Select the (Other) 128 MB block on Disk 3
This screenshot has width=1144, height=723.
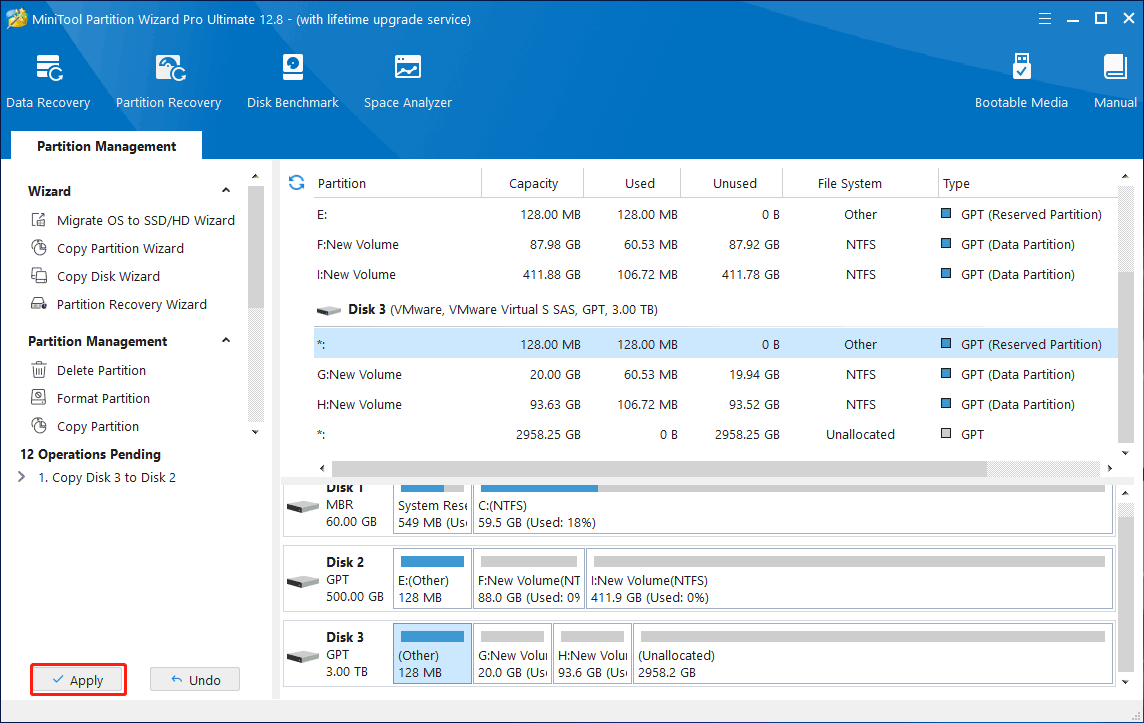432,654
